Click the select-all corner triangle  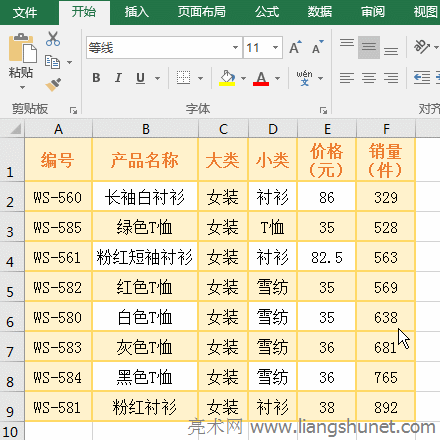15,129
